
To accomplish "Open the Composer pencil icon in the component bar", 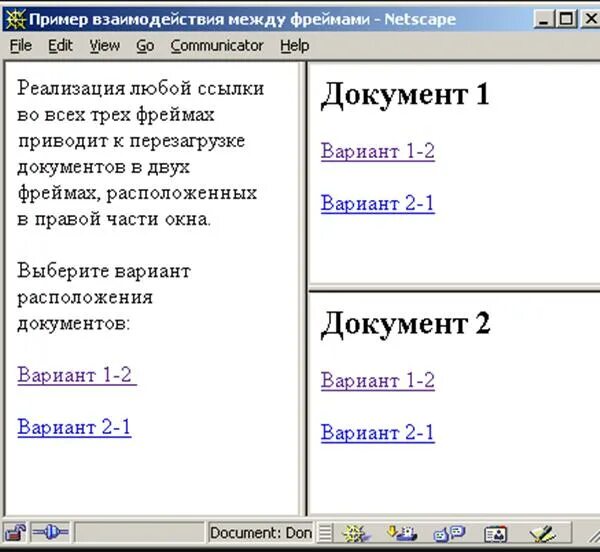I will click(x=543, y=533).
